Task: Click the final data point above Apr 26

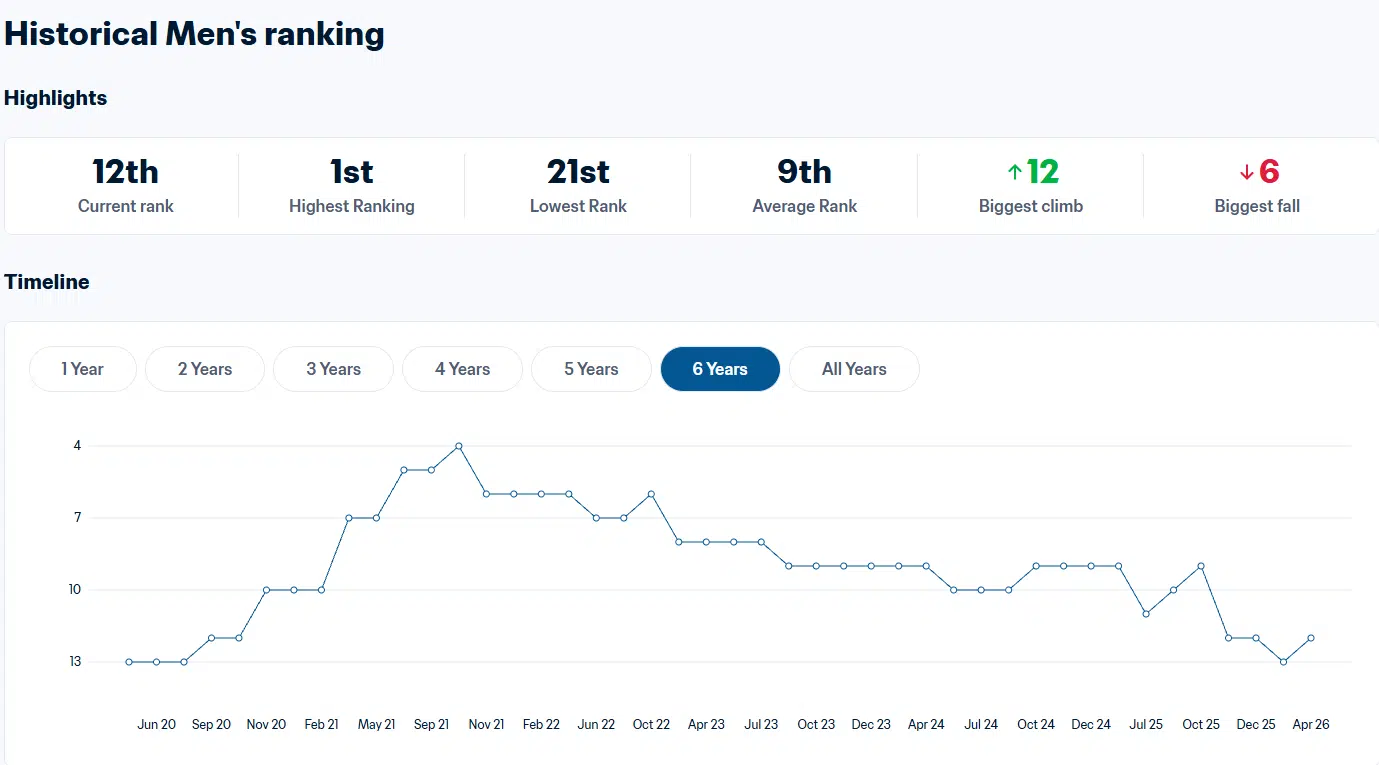Action: pyautogui.click(x=1311, y=638)
